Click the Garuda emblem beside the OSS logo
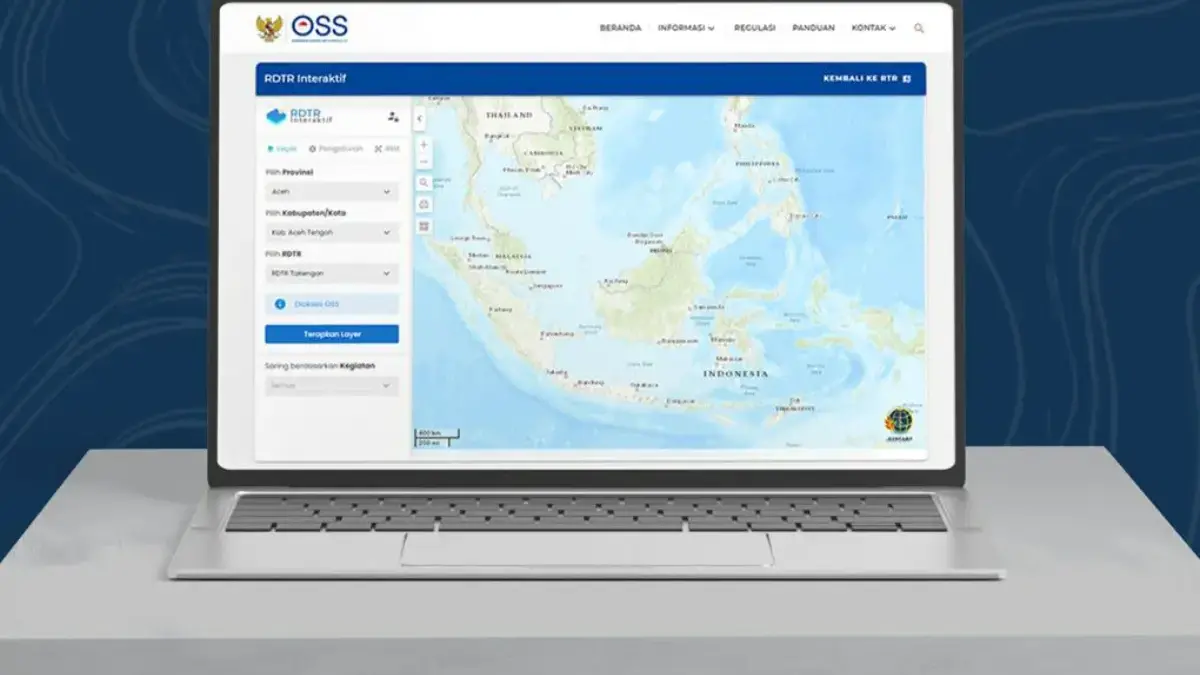This screenshot has width=1200, height=675. coord(268,28)
